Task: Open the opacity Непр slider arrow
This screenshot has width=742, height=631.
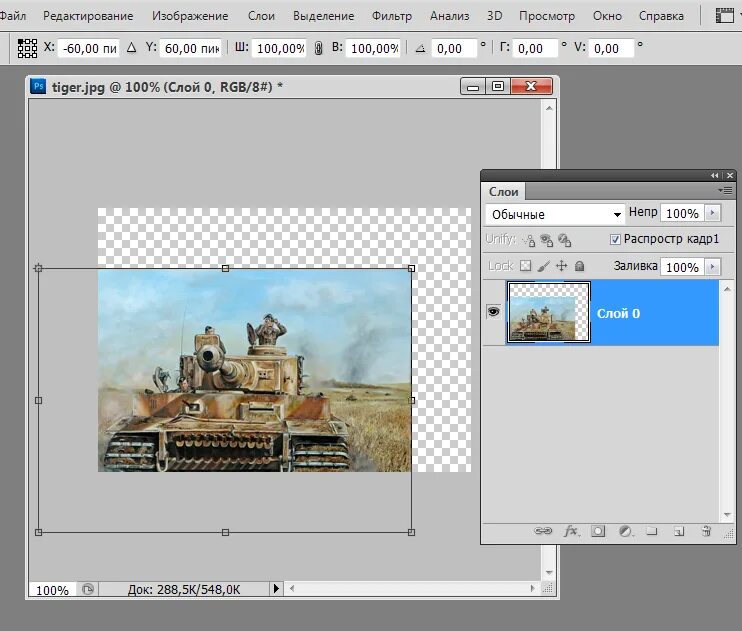Action: [712, 213]
